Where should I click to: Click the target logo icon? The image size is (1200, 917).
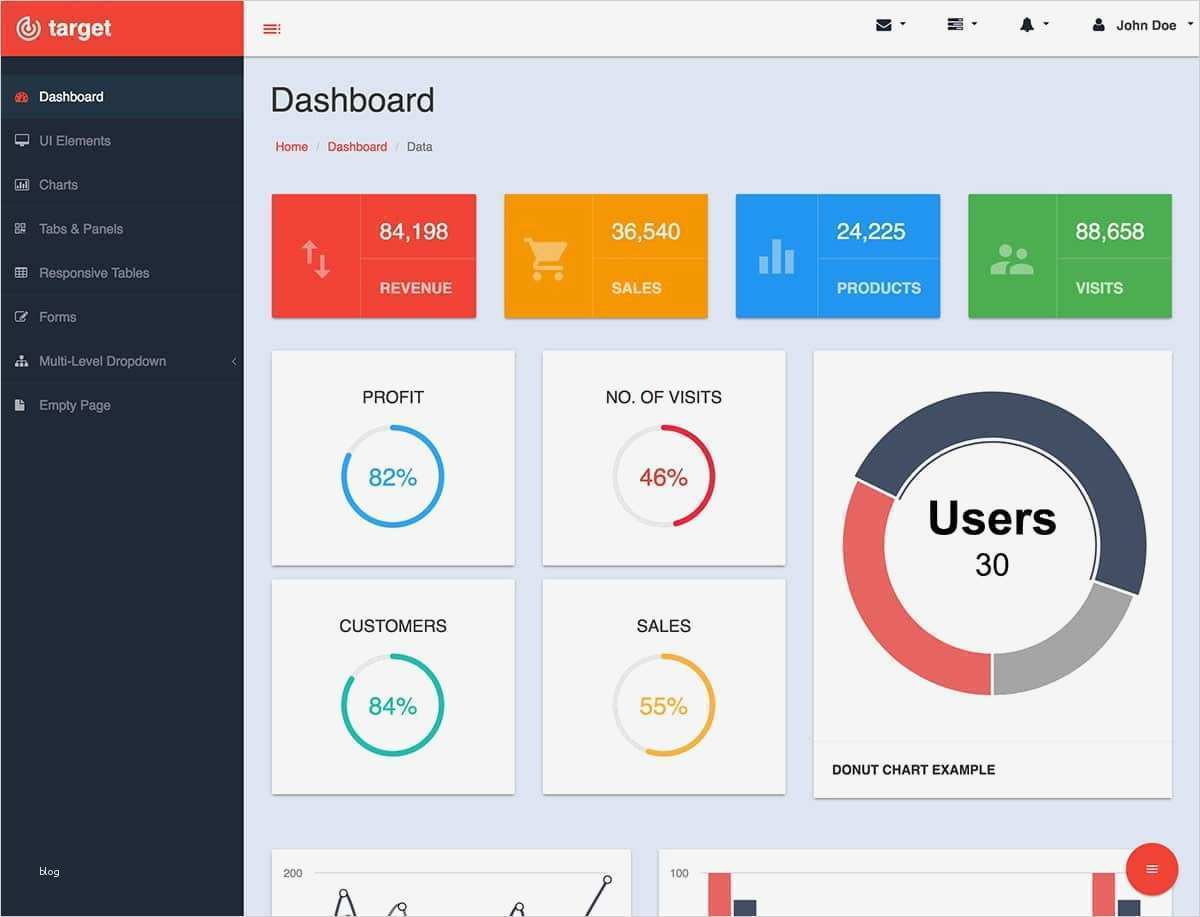[x=28, y=28]
